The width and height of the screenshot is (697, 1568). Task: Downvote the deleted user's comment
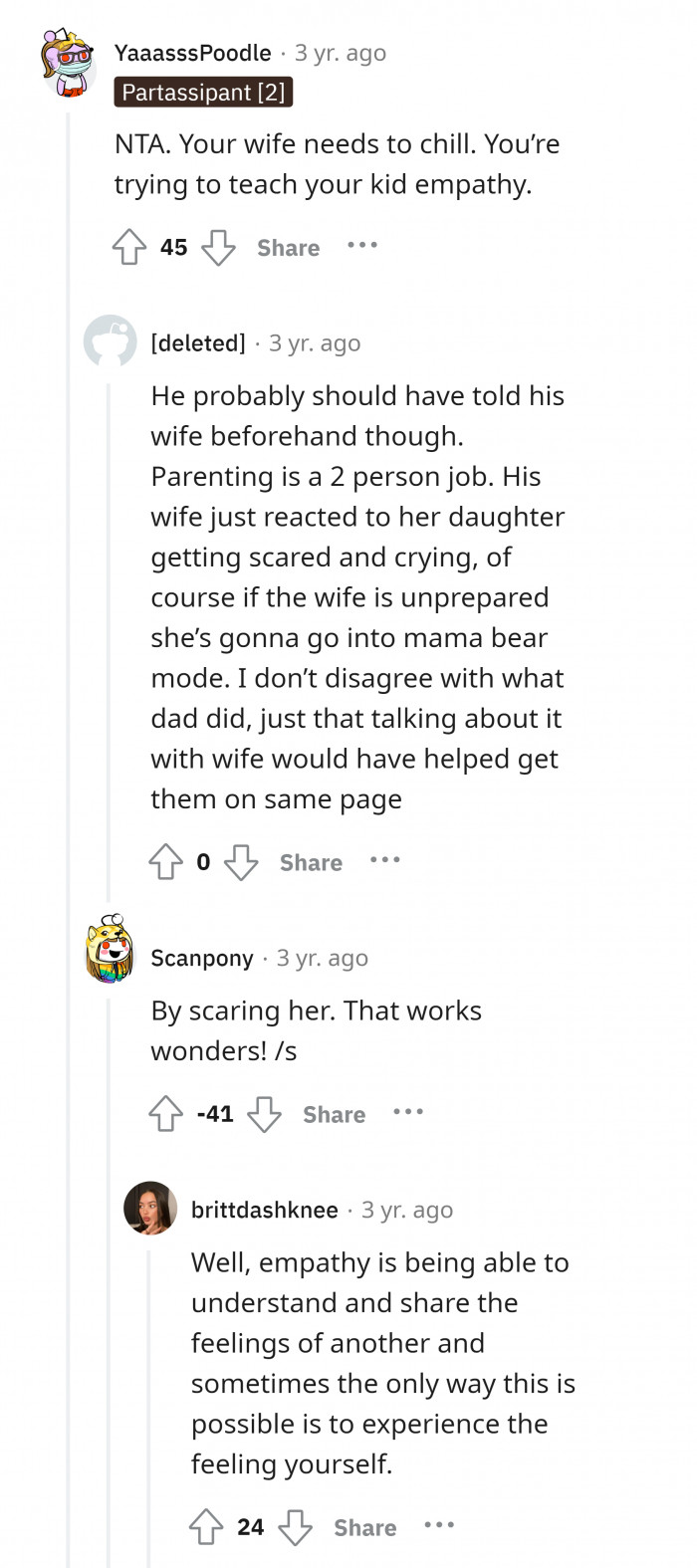(x=241, y=863)
